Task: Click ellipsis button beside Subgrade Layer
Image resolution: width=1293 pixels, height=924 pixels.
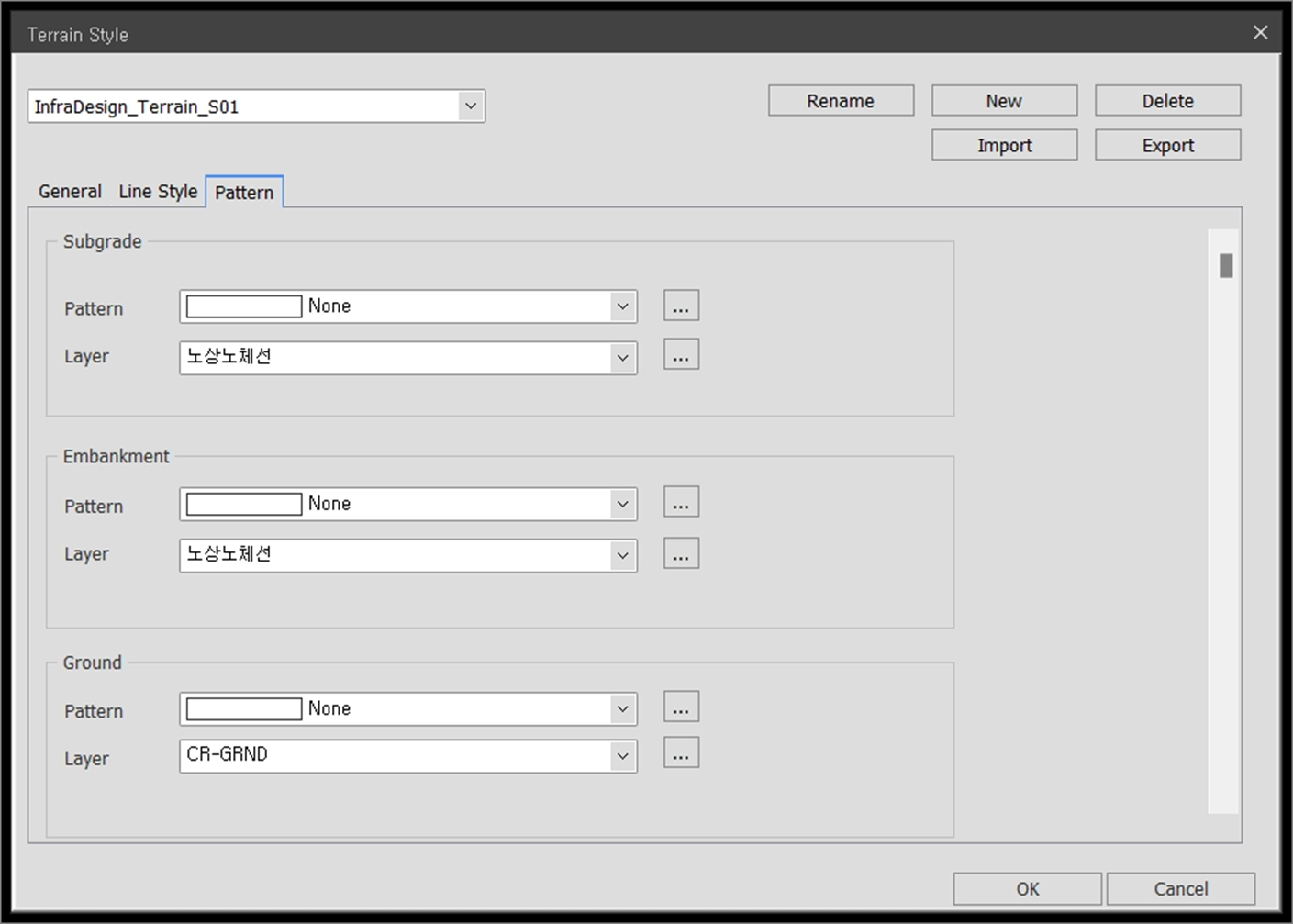Action: 681,355
